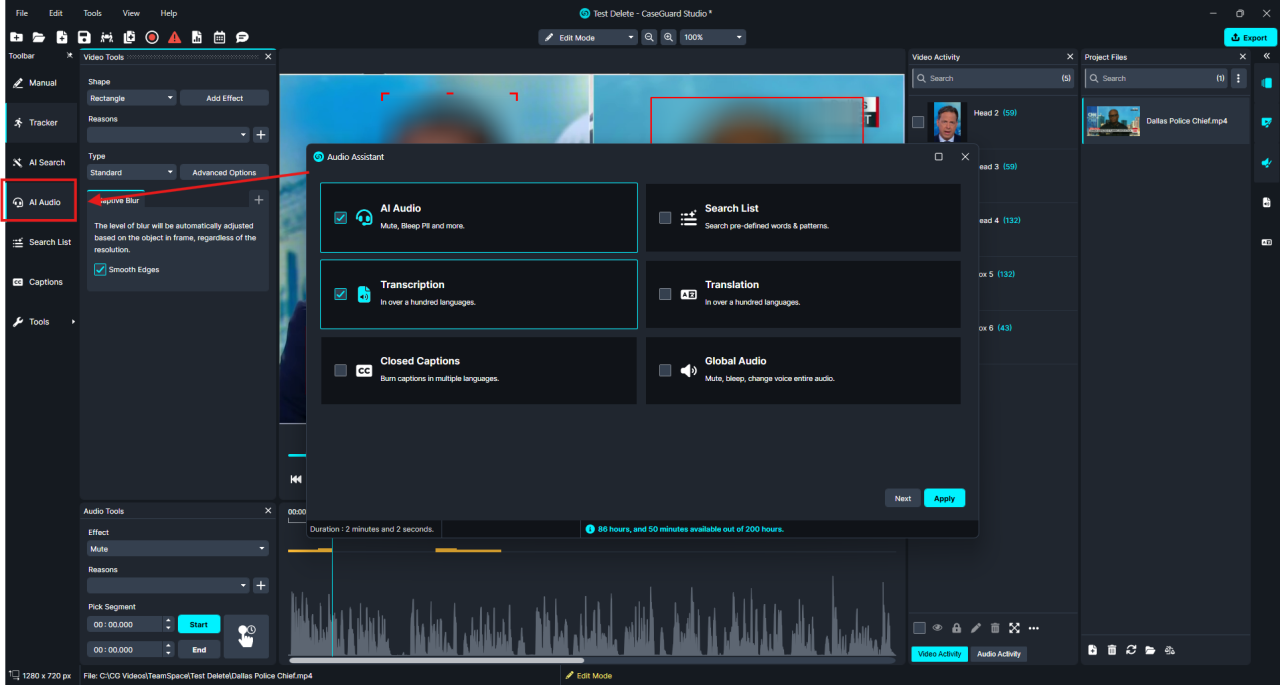Viewport: 1280px width, 685px height.
Task: Expand the Edit Mode dropdown
Action: [x=587, y=37]
